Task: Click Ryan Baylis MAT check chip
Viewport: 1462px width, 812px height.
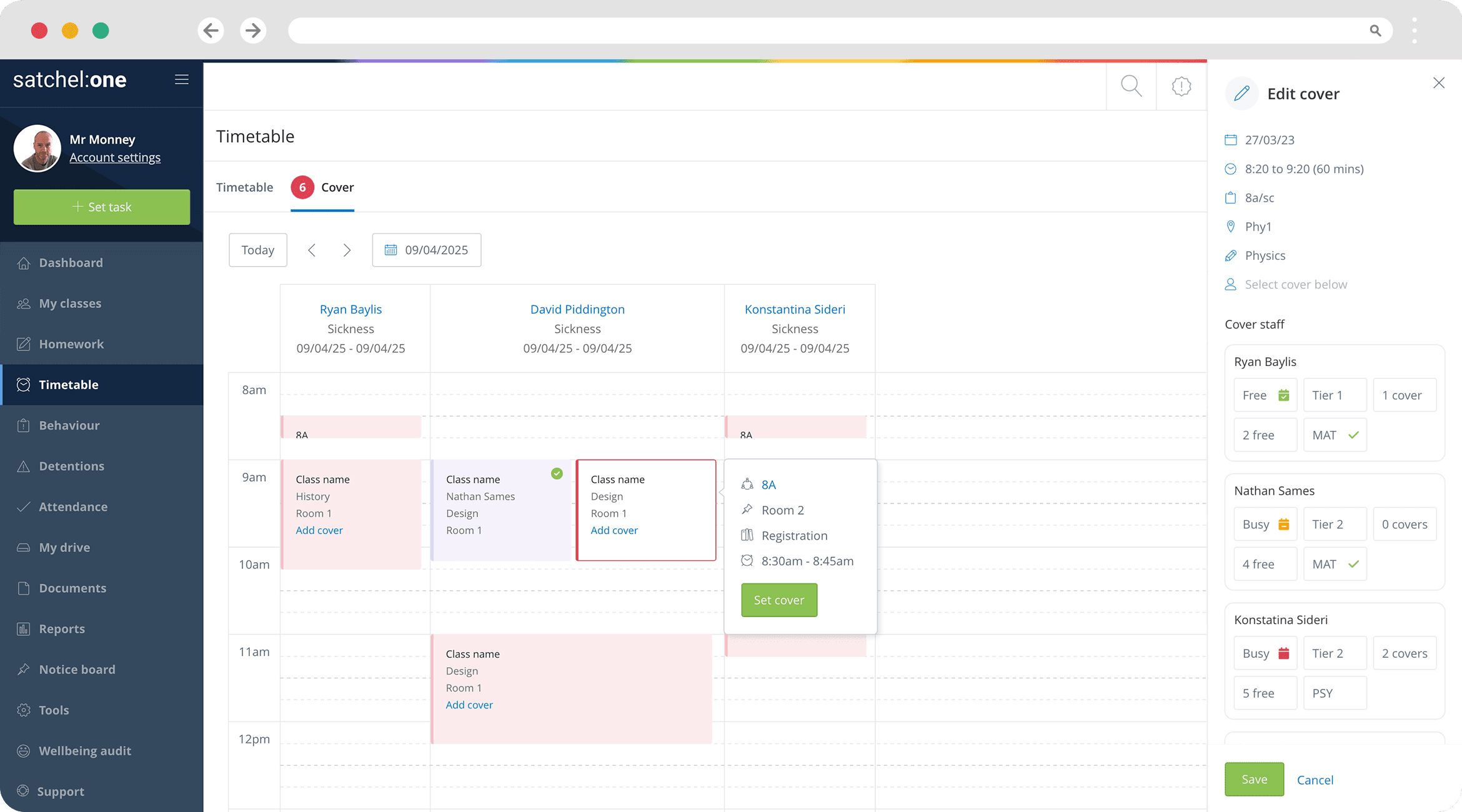Action: tap(1335, 435)
